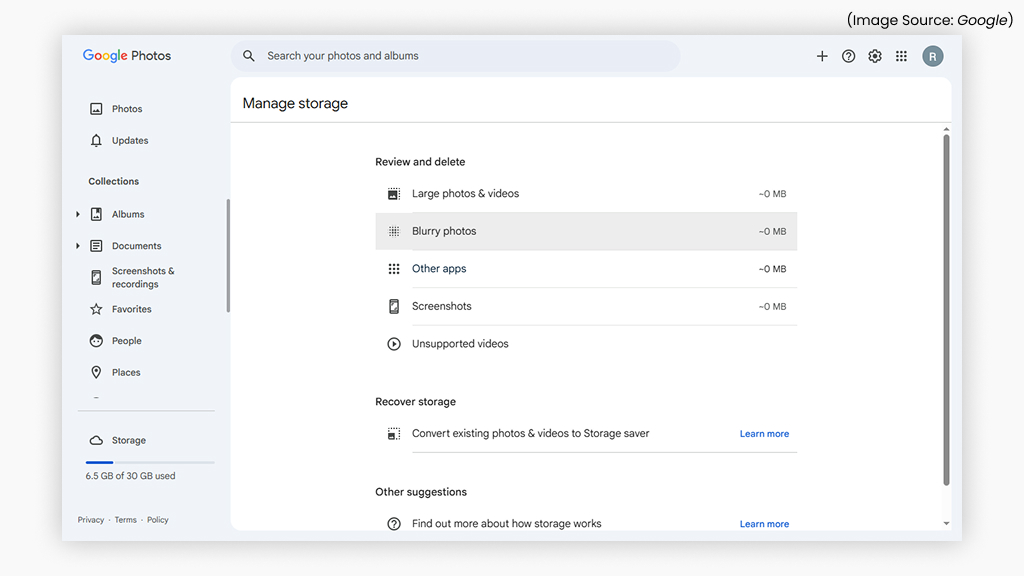Open the Terms link at bottom left
The image size is (1024, 576).
(x=125, y=519)
